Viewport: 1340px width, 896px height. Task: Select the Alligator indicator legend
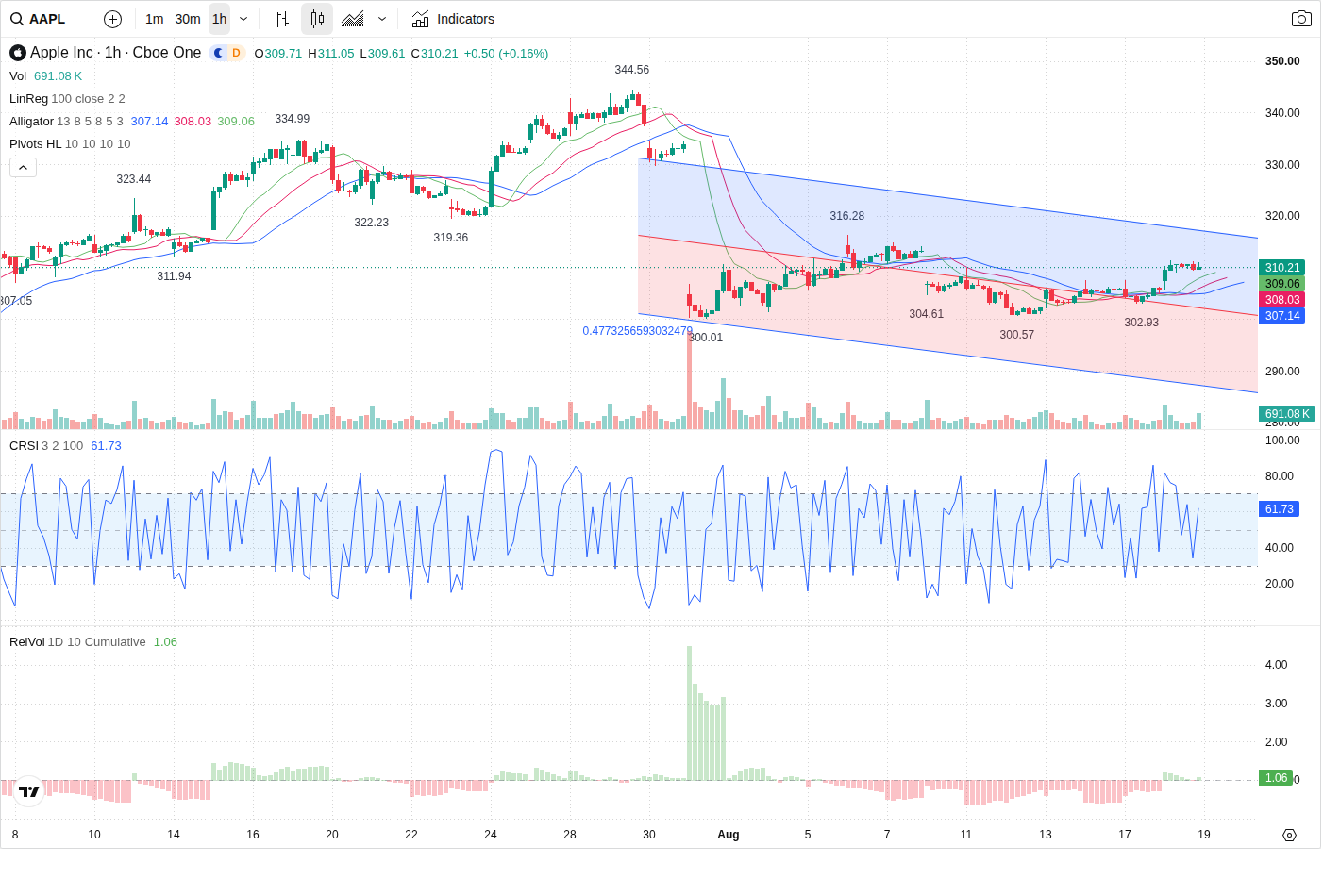pos(132,122)
